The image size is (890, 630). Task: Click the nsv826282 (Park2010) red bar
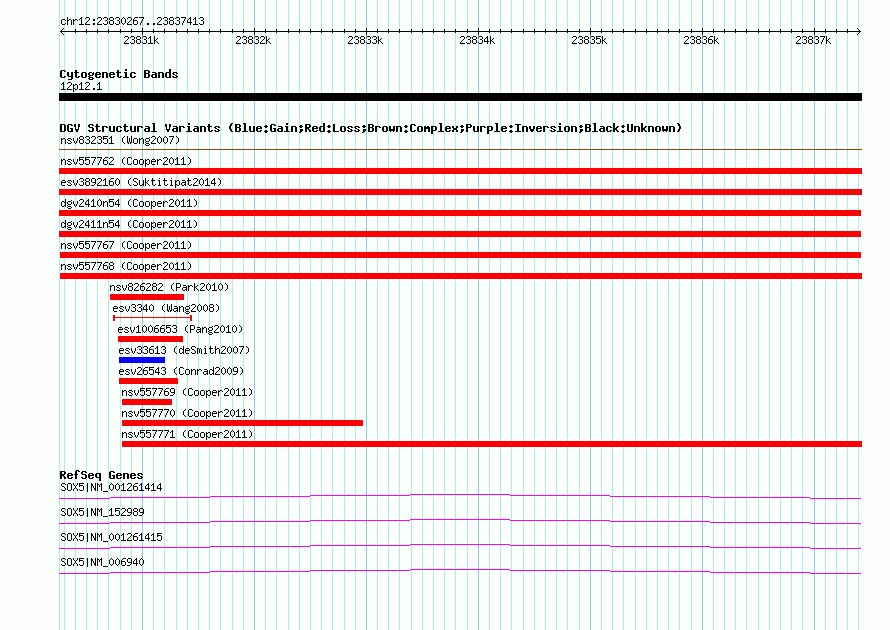(x=147, y=297)
